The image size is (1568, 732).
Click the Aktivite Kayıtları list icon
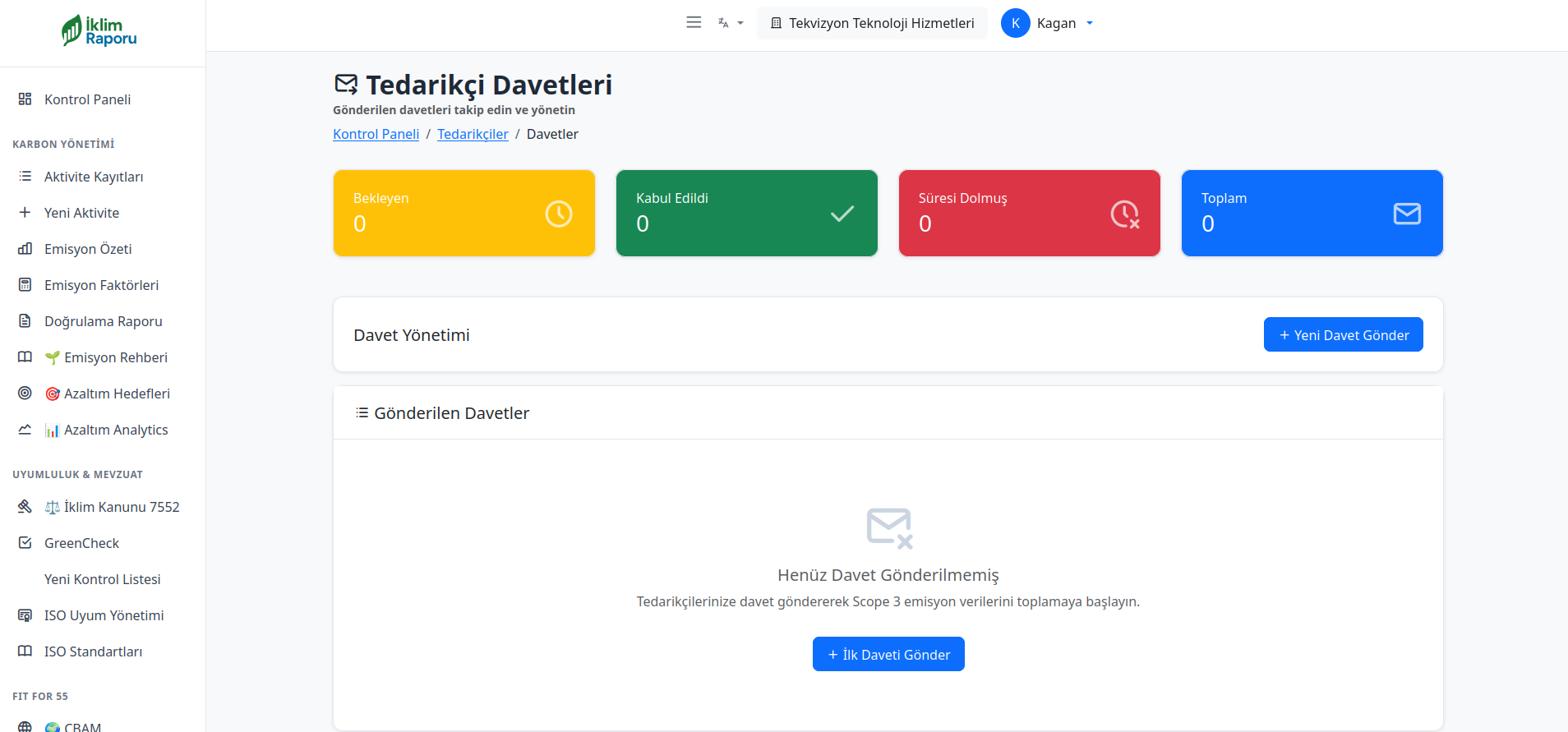pyautogui.click(x=25, y=176)
